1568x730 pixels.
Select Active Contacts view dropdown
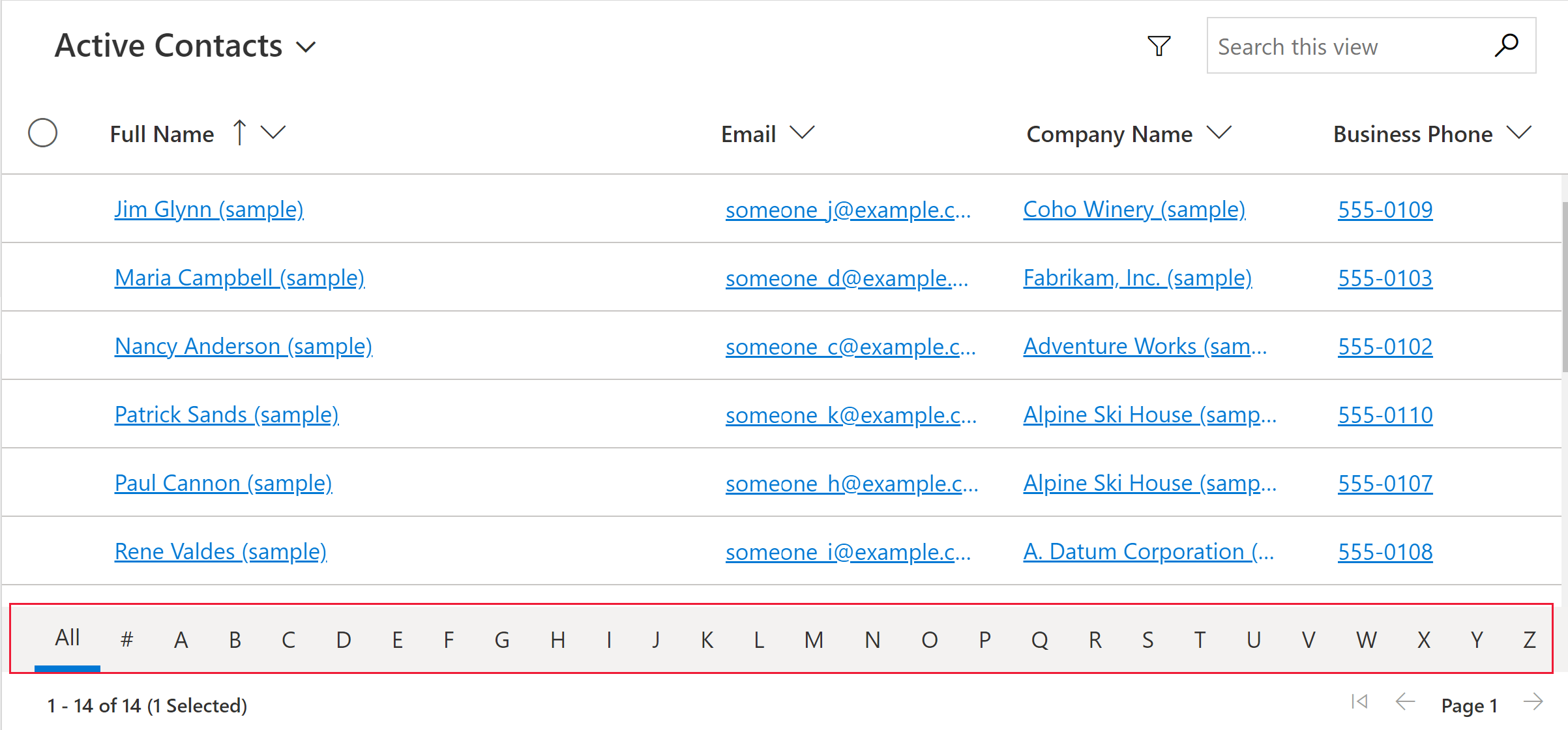tap(305, 44)
